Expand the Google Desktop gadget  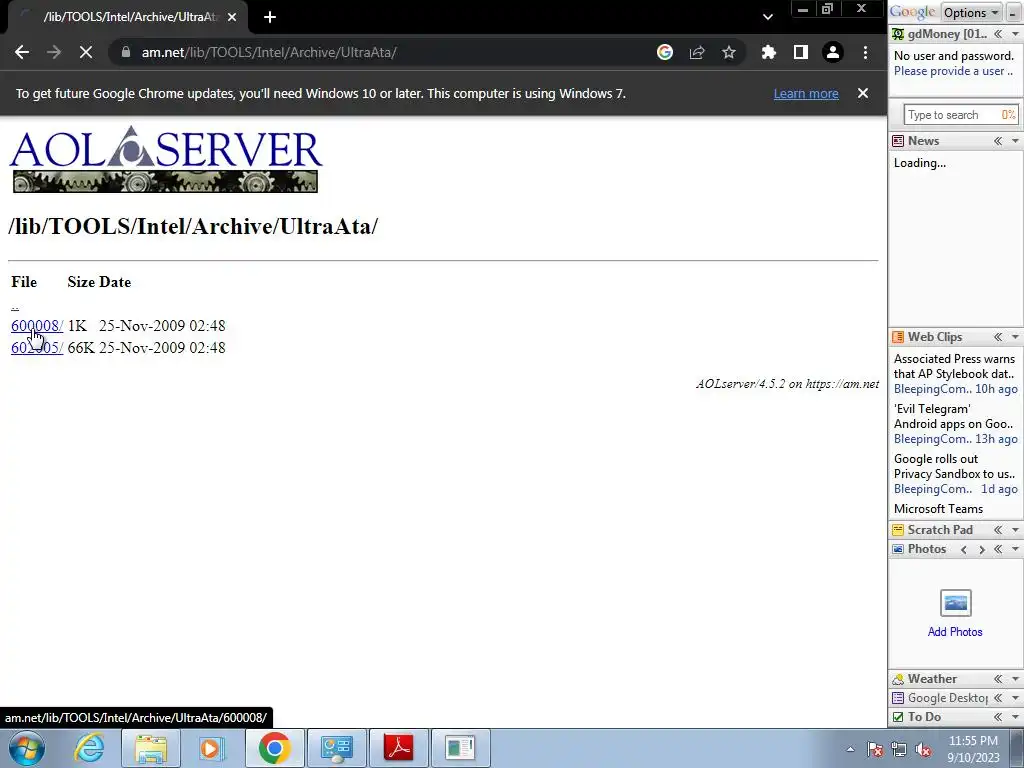[x=998, y=698]
